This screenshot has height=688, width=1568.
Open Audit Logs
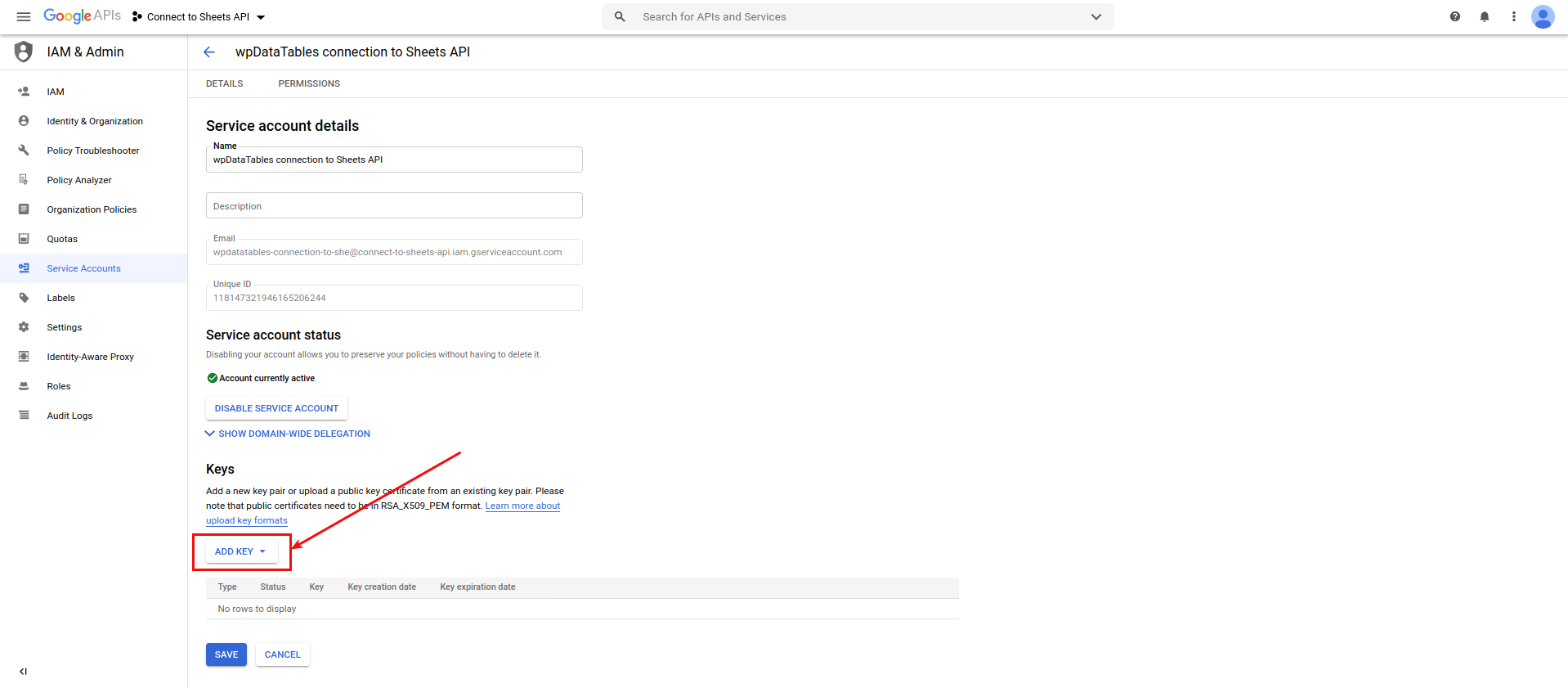69,416
